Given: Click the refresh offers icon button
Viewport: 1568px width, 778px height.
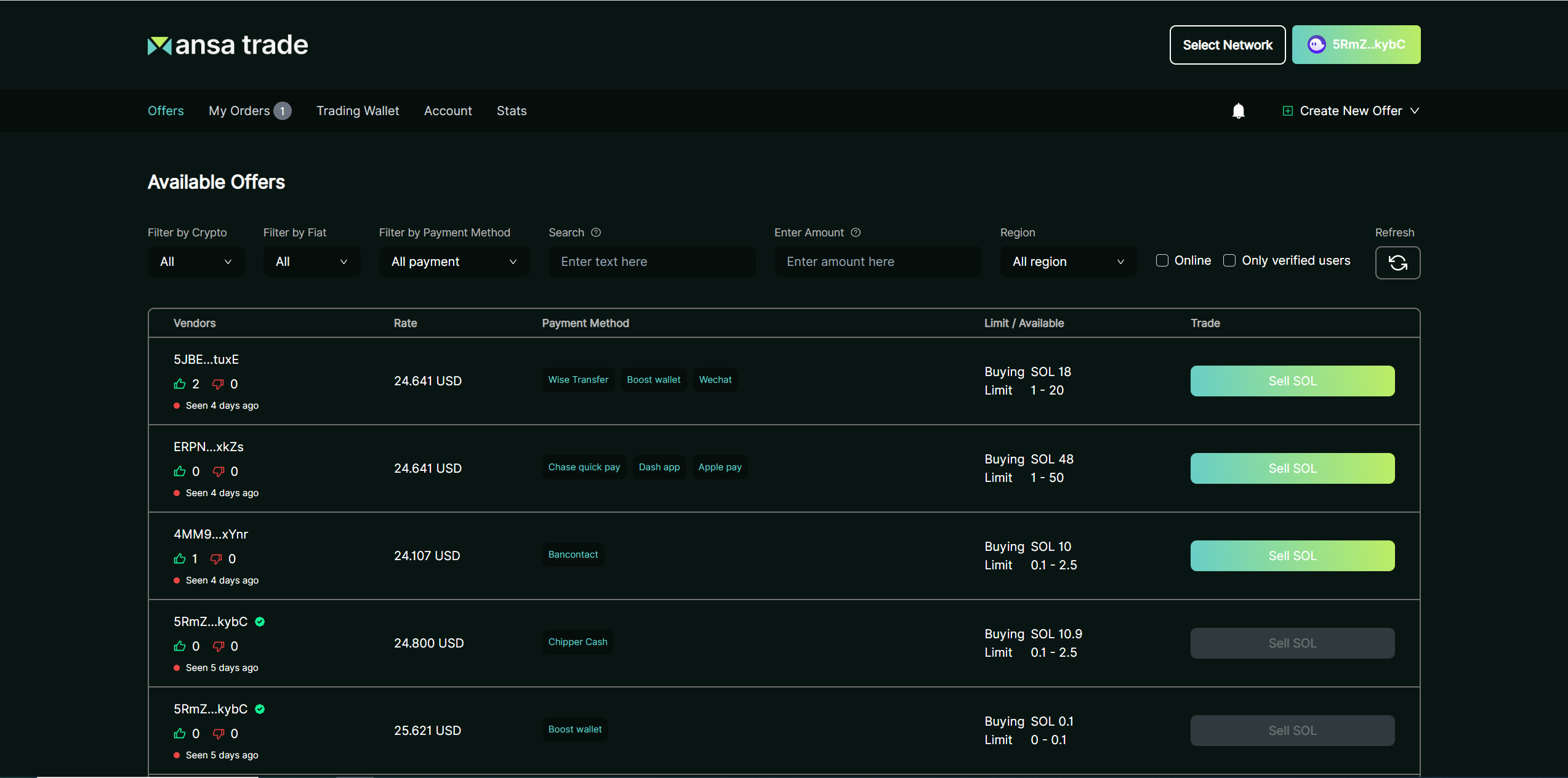Looking at the screenshot, I should click(1397, 263).
